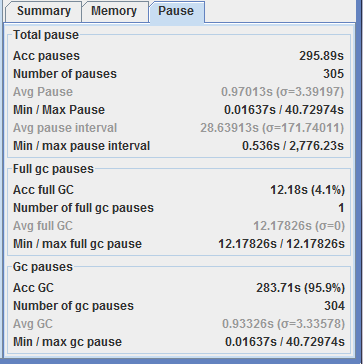
Task: Click the 295.89s accumulated pauses value
Action: click(x=321, y=56)
